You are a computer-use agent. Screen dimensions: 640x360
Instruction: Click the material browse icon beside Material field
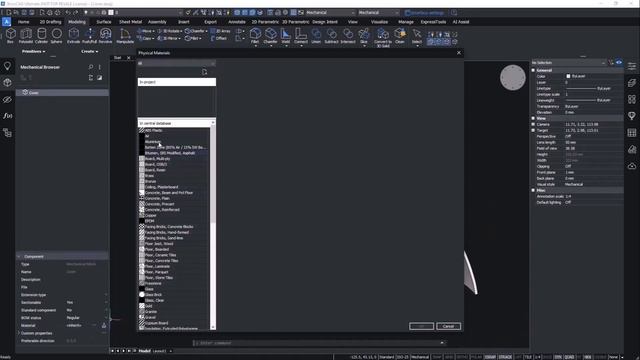pyautogui.click(x=104, y=325)
